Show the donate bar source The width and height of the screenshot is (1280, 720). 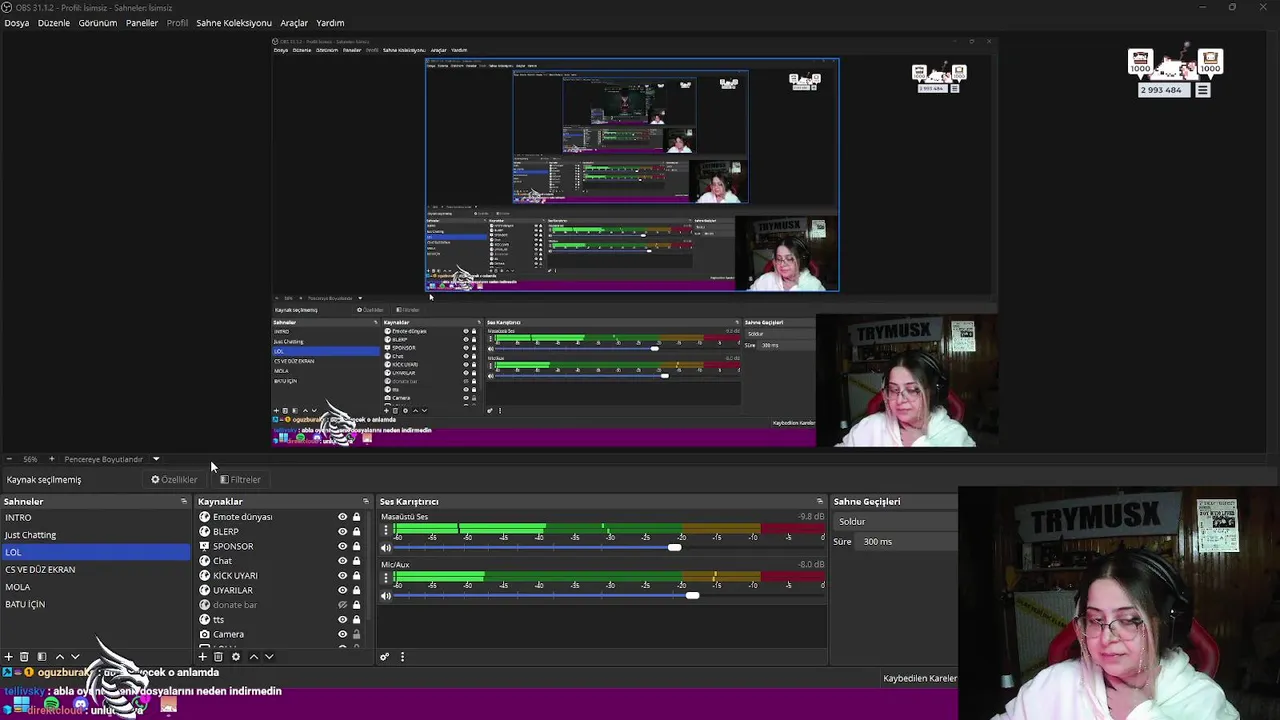(342, 605)
